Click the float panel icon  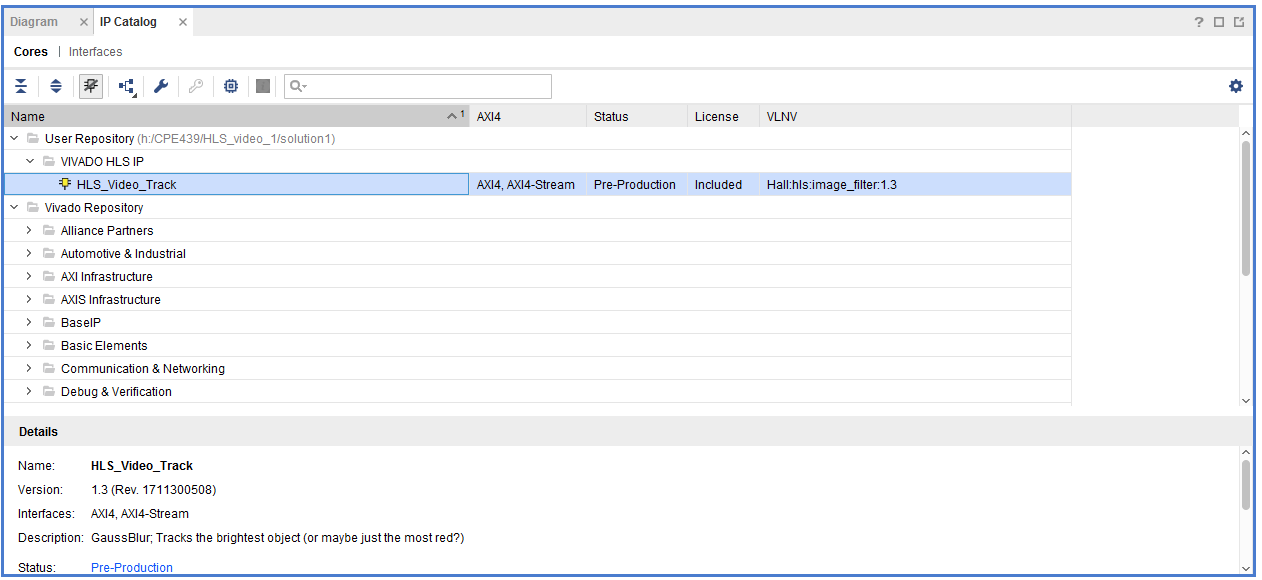(1239, 22)
